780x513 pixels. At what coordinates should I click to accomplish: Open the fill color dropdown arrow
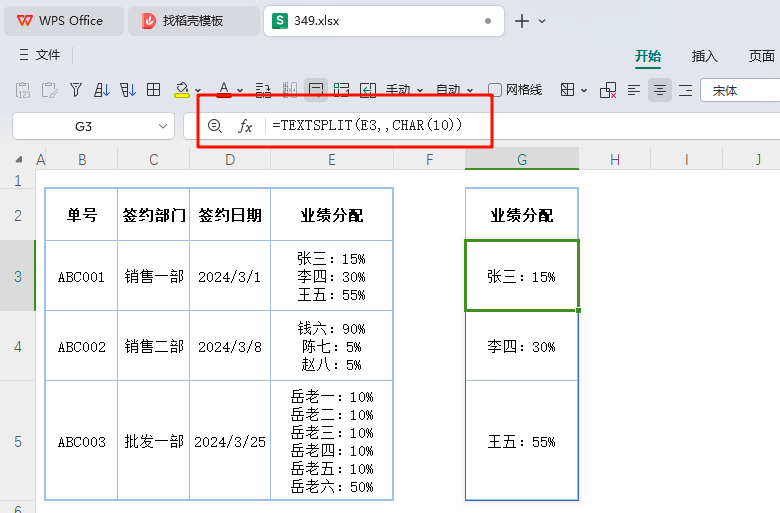198,91
